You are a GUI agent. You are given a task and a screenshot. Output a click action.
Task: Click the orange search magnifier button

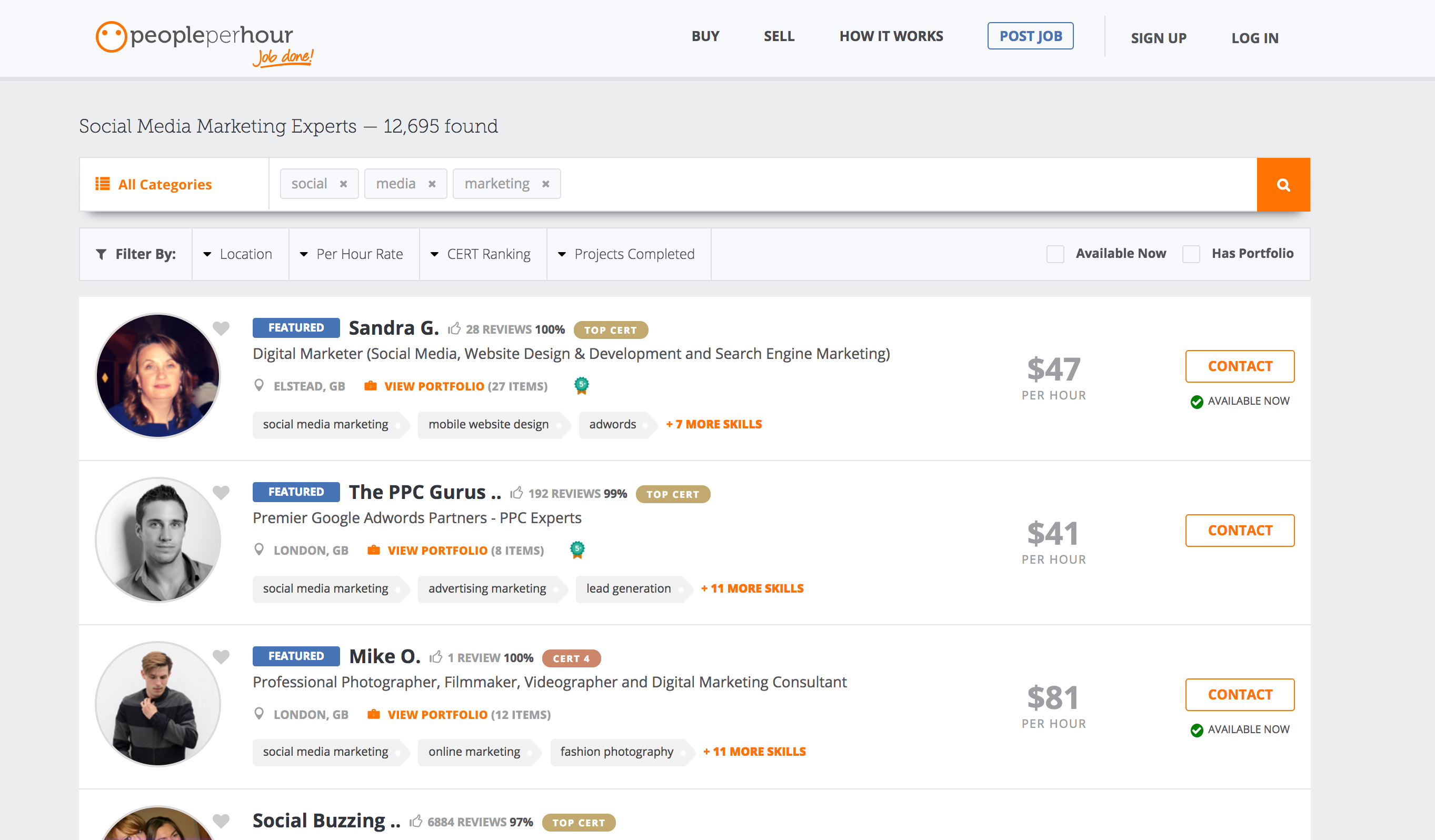point(1283,185)
